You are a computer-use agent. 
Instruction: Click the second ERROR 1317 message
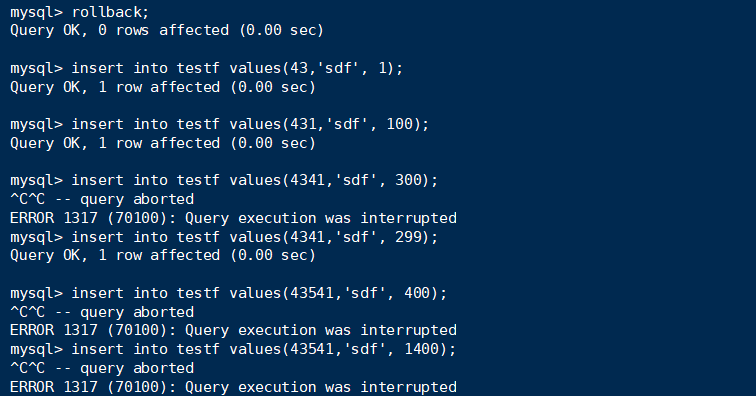tap(233, 330)
